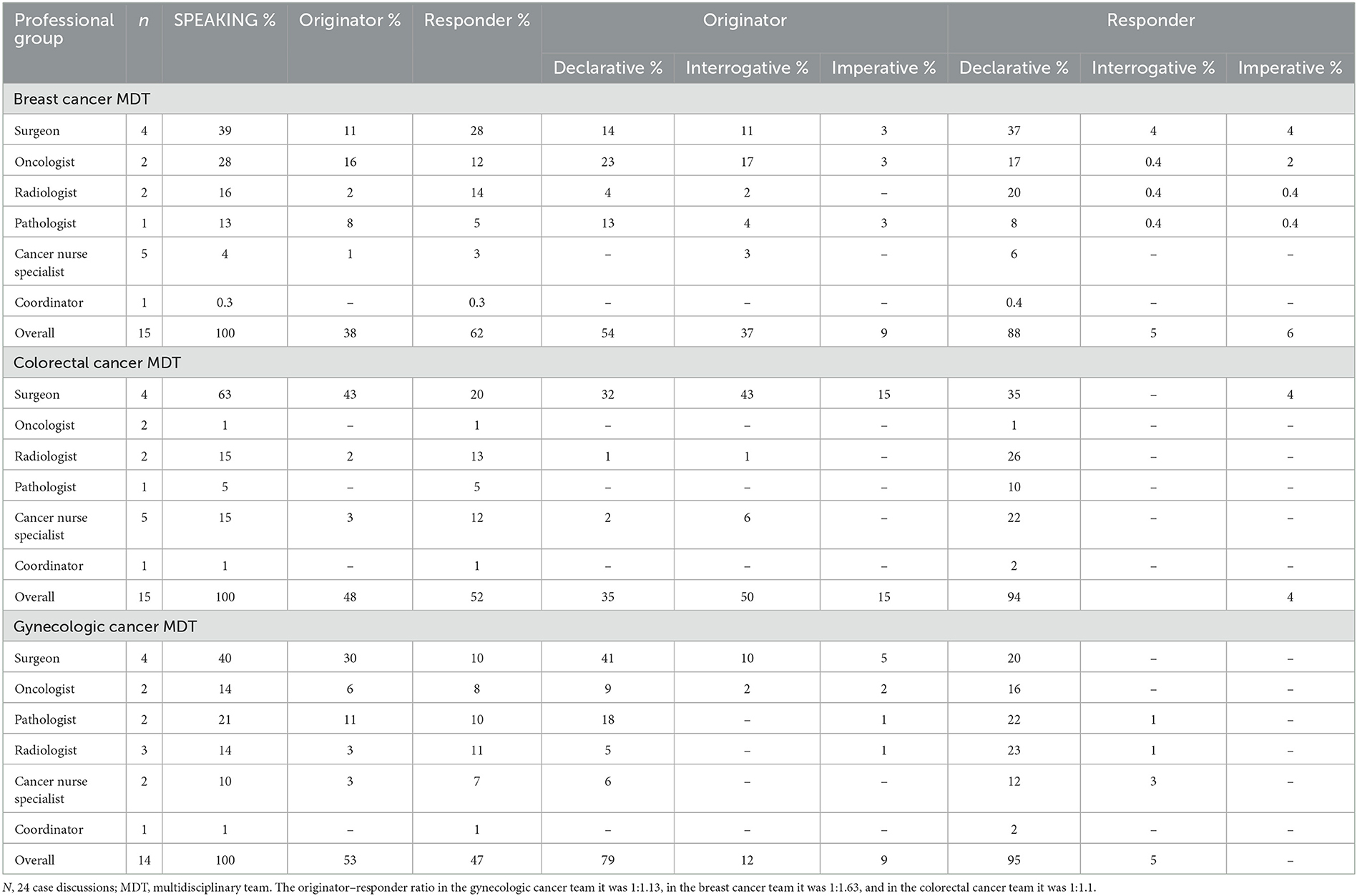Click 'Imperative %' under the Responder group
This screenshot has height=896, width=1357.
(1290, 68)
